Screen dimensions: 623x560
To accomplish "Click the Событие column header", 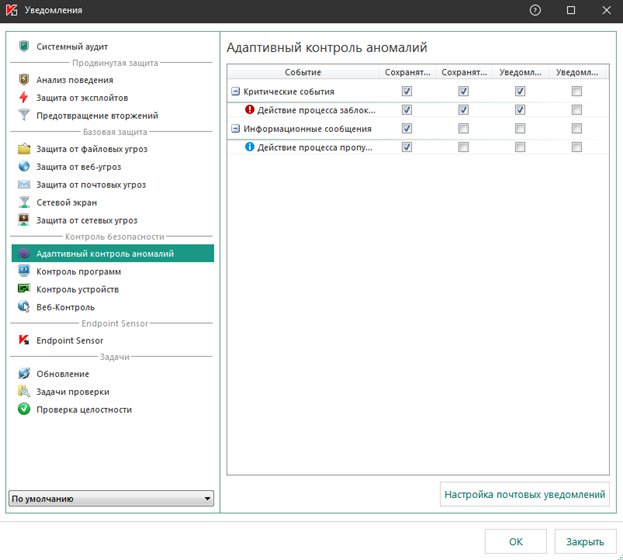I will (x=303, y=72).
